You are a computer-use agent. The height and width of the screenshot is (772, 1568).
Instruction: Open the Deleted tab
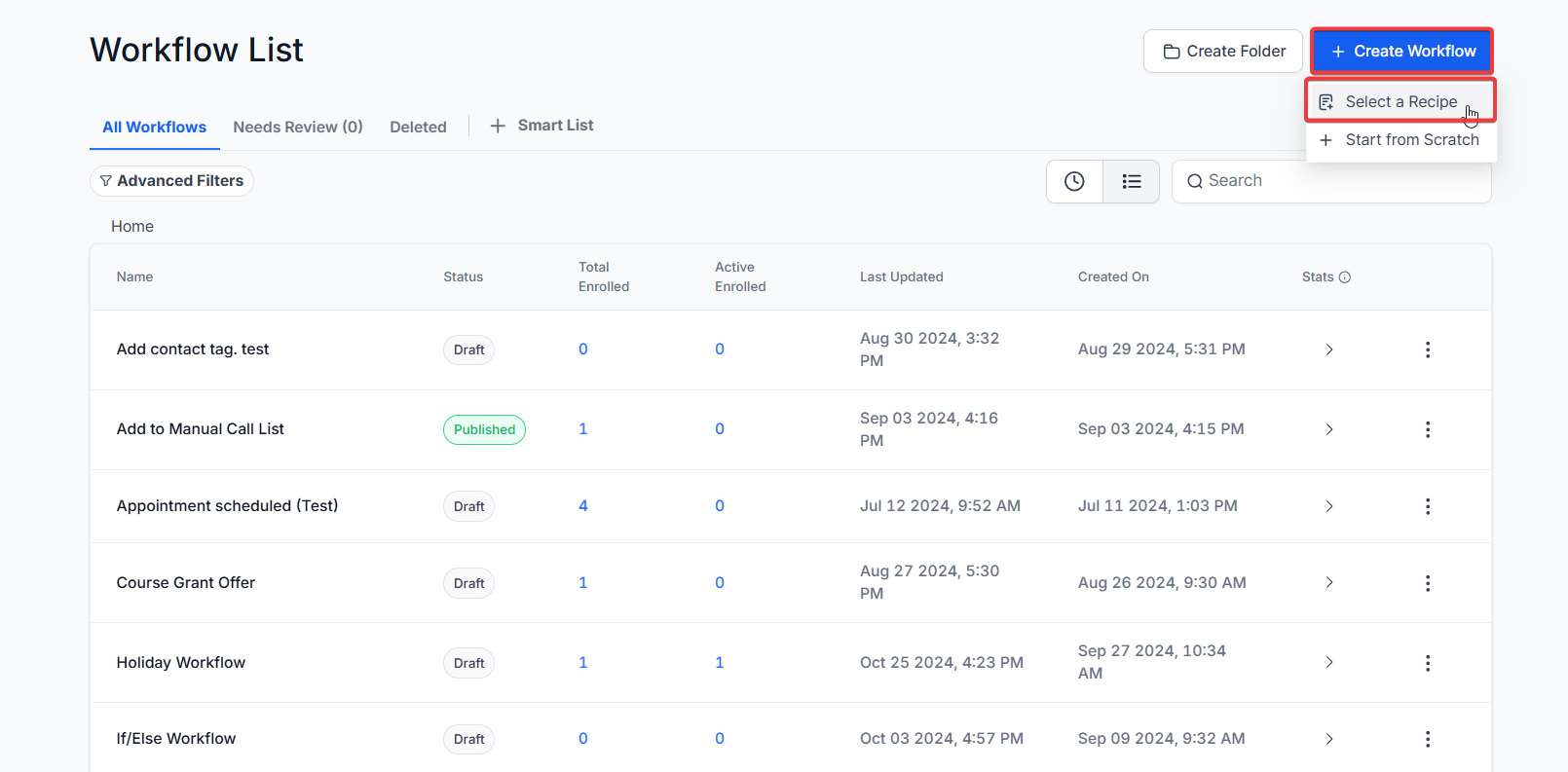(x=418, y=127)
